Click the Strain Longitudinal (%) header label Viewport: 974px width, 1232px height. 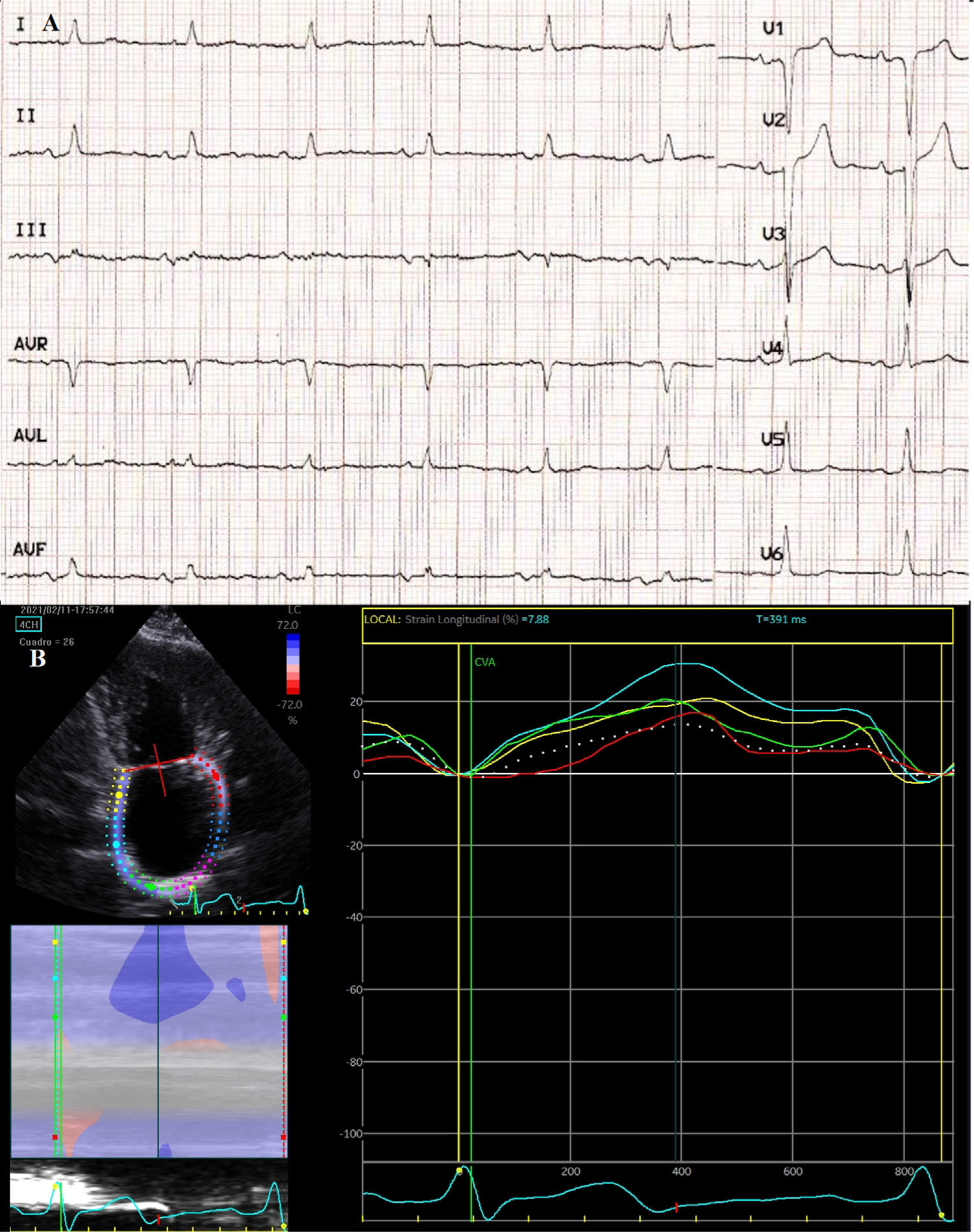tap(461, 619)
